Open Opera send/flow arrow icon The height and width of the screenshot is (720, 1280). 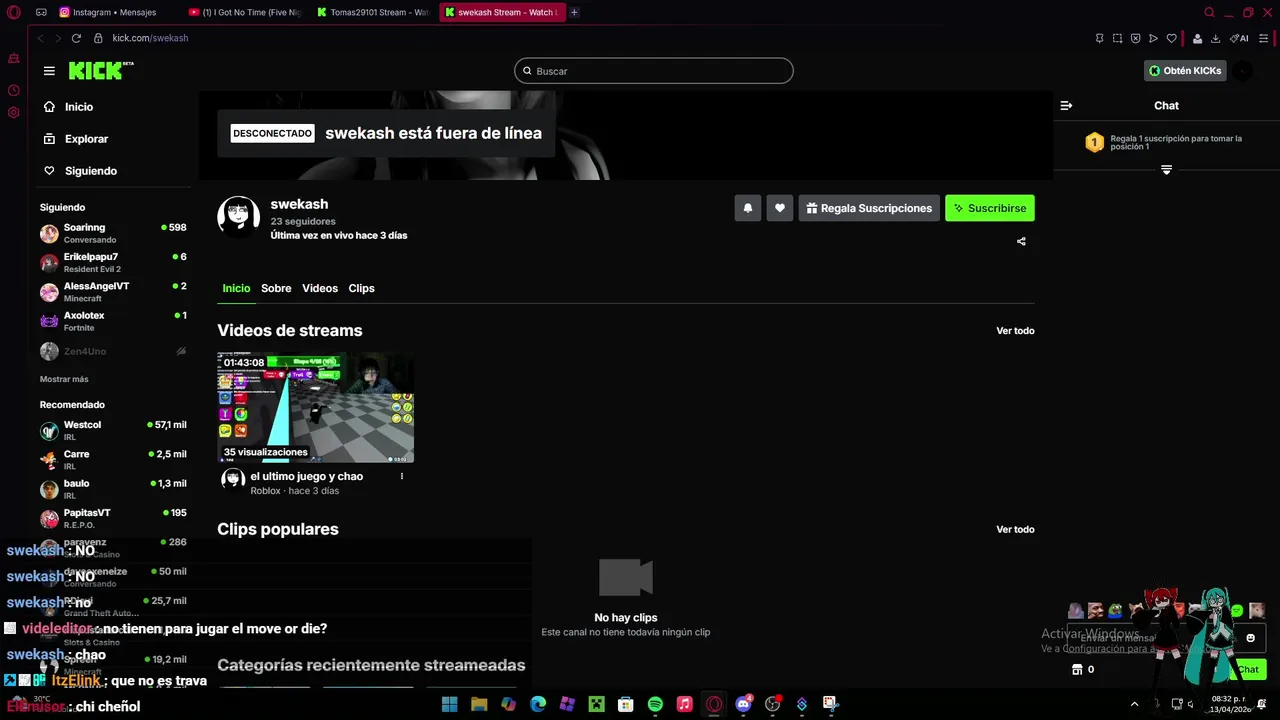[x=1153, y=38]
